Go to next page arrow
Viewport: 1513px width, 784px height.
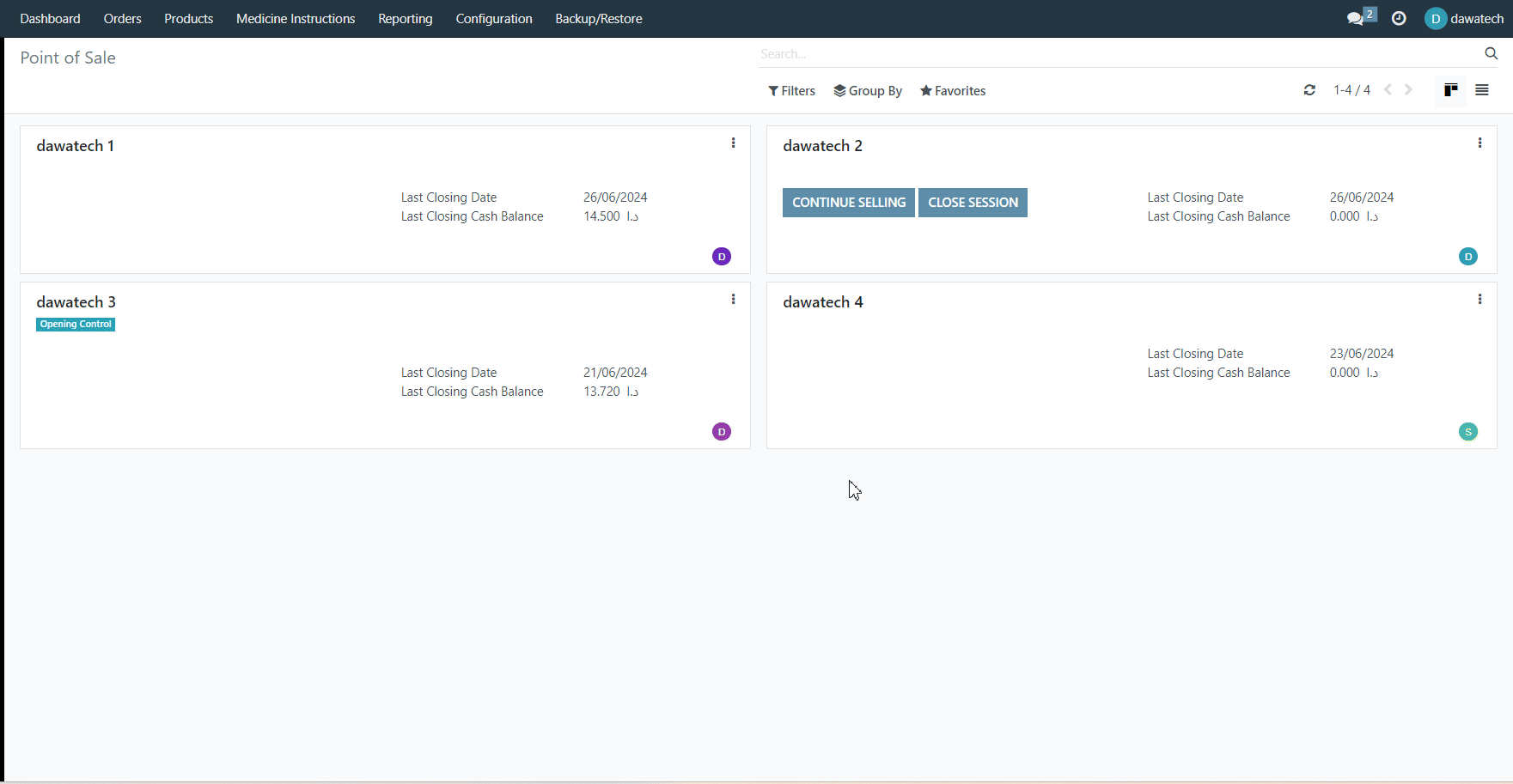1409,90
